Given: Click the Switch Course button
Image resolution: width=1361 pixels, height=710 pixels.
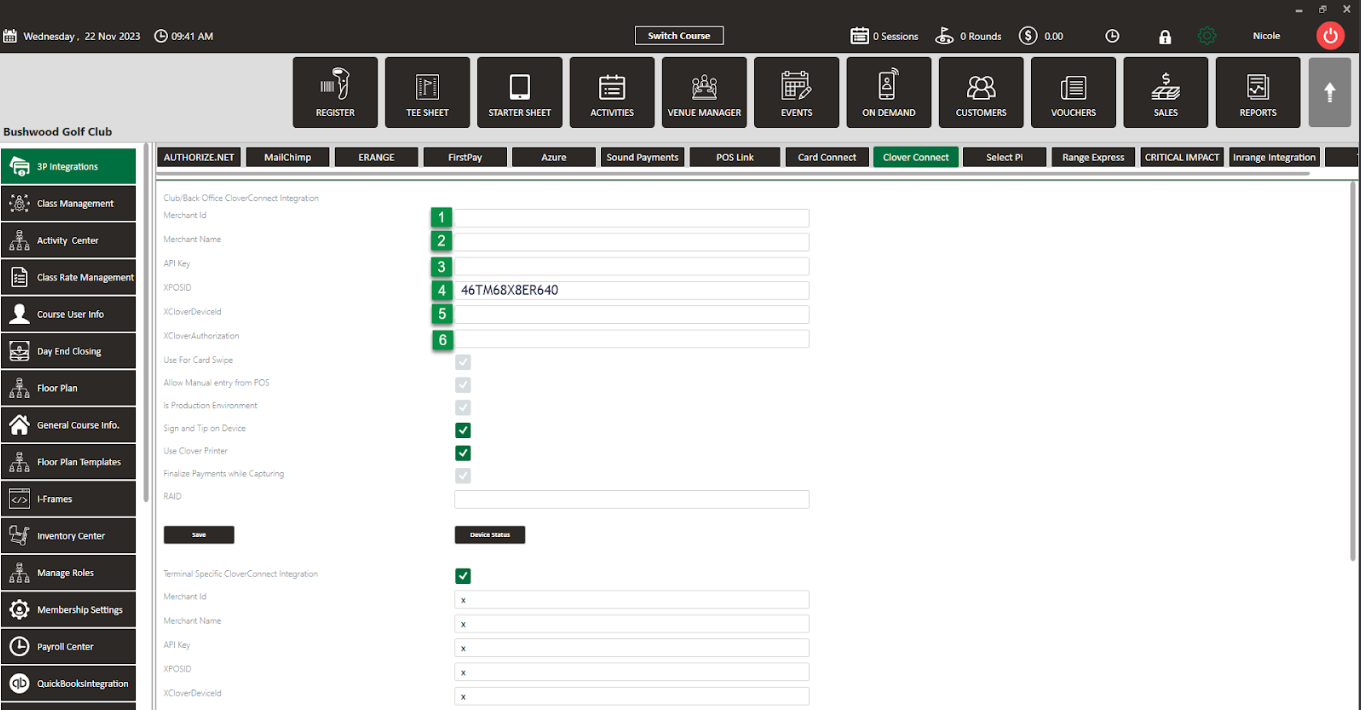Looking at the screenshot, I should 679,36.
